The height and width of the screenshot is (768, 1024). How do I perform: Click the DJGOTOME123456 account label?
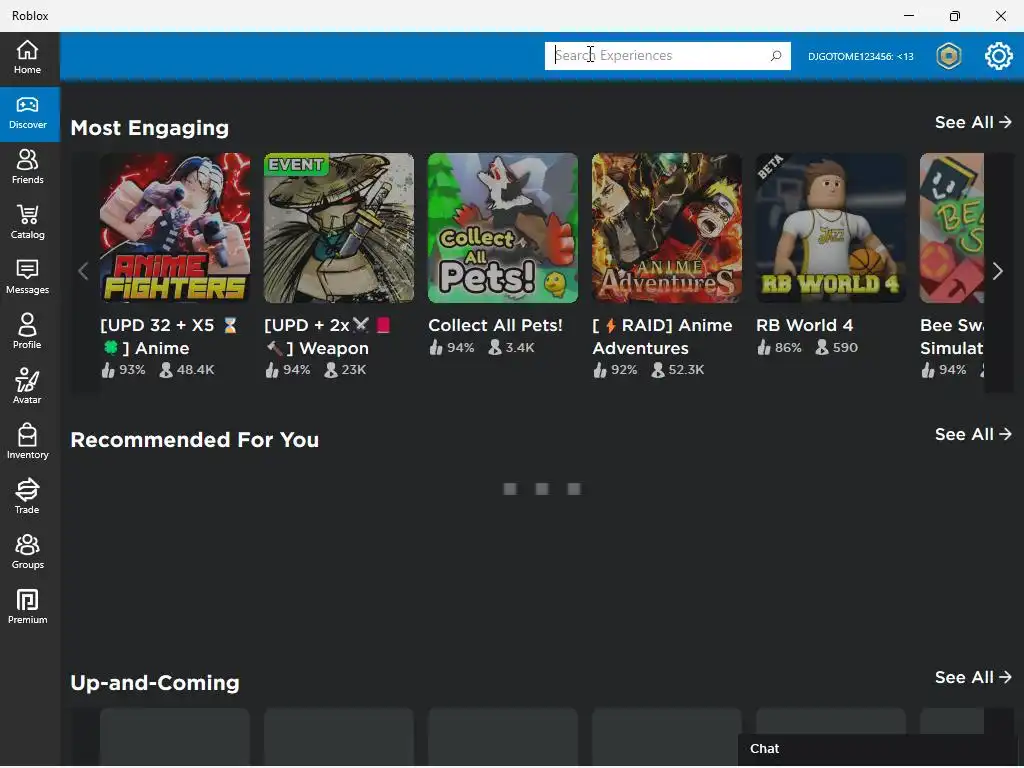click(x=860, y=56)
